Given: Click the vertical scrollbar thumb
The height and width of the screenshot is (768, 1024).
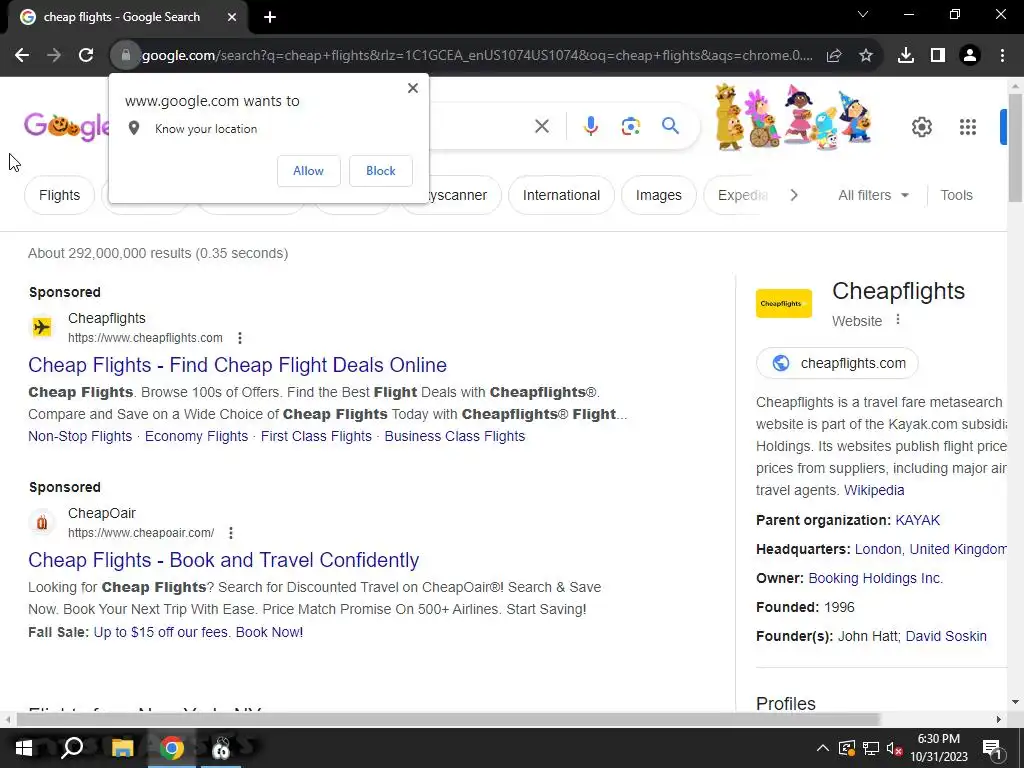Looking at the screenshot, I should (1015, 147).
